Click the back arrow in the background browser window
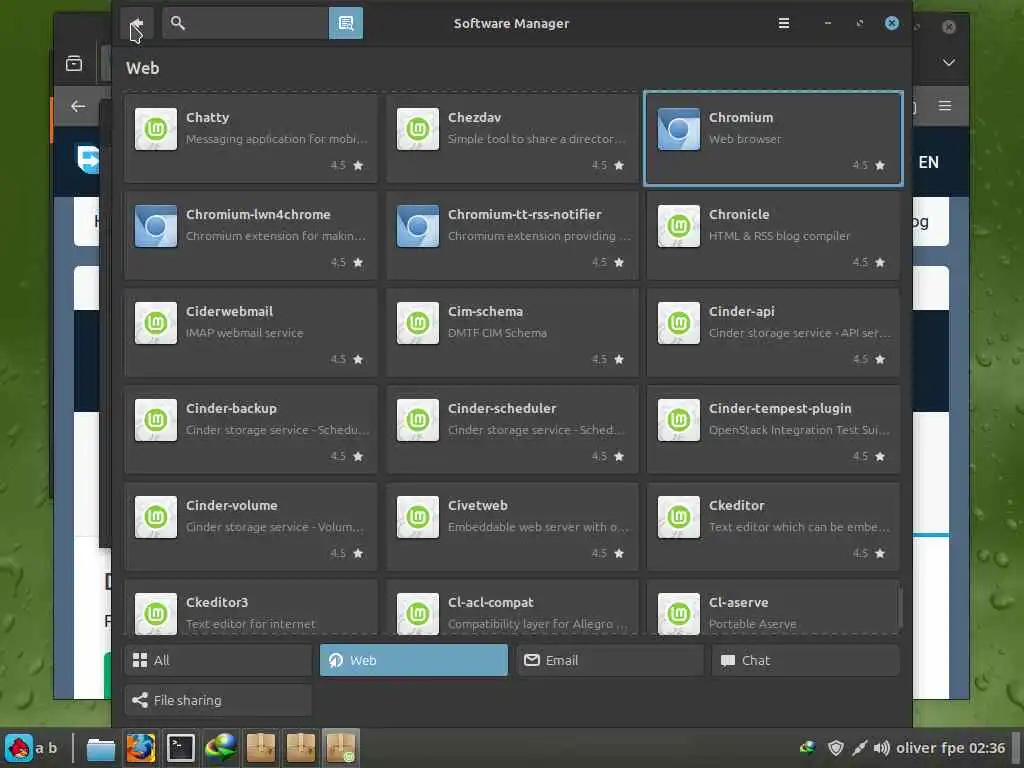This screenshot has width=1024, height=768. tap(78, 106)
